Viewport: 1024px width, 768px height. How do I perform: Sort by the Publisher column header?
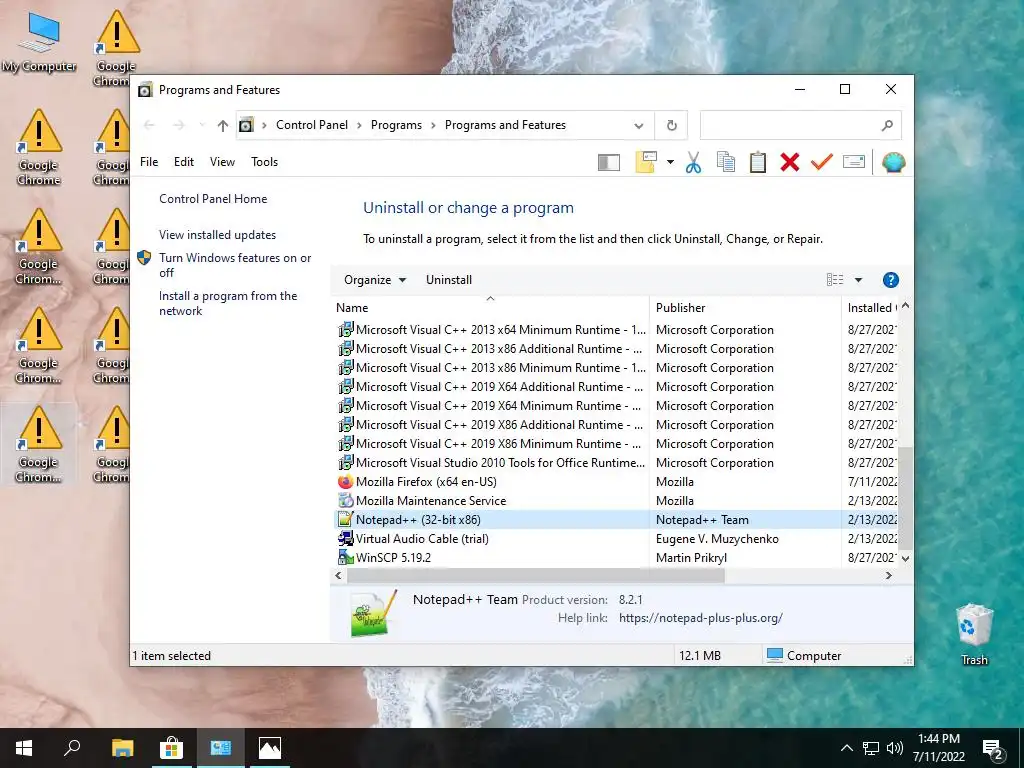(x=745, y=308)
